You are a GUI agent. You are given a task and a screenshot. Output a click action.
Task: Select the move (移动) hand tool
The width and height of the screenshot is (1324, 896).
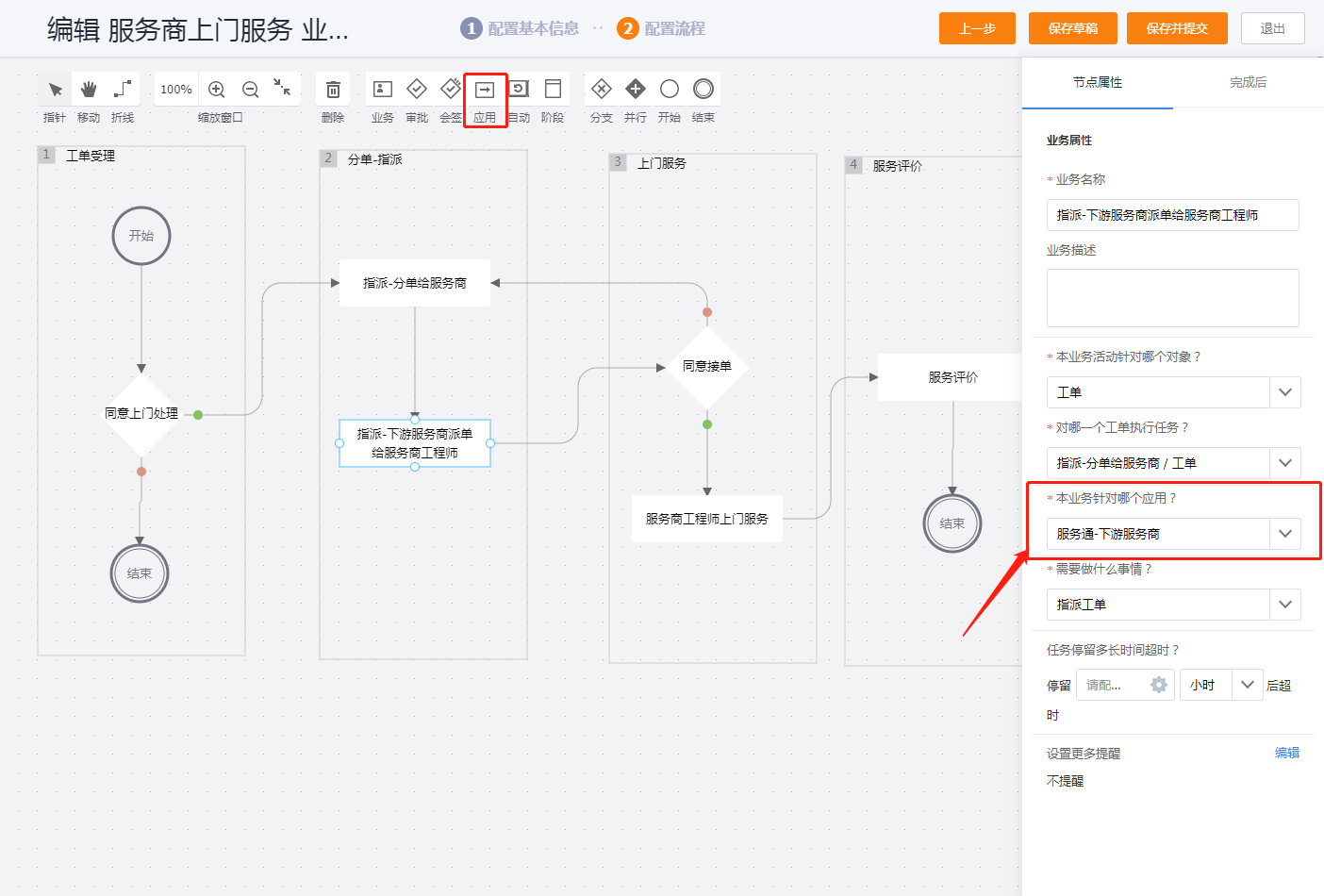pos(89,90)
